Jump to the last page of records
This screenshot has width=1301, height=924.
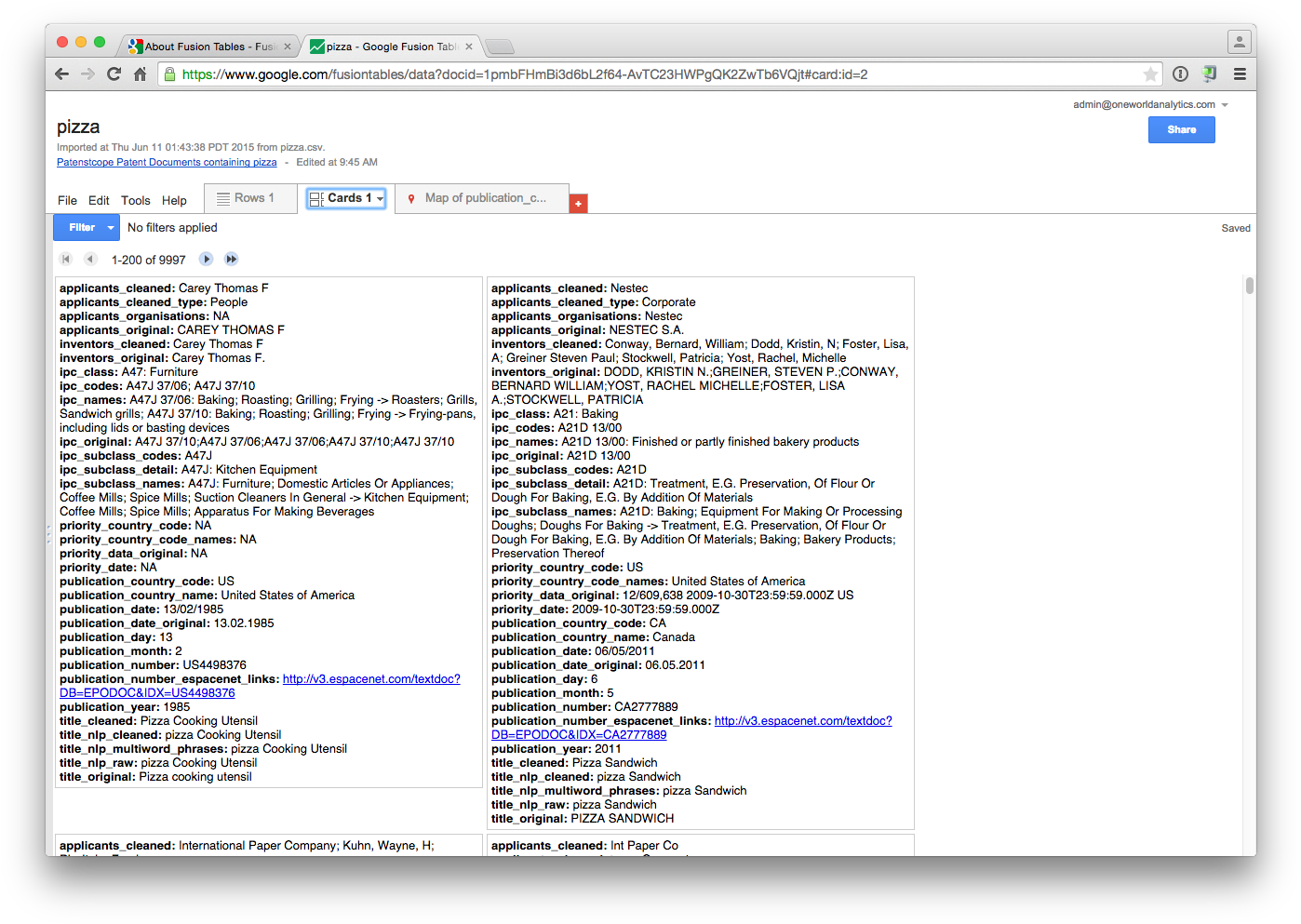[x=231, y=259]
